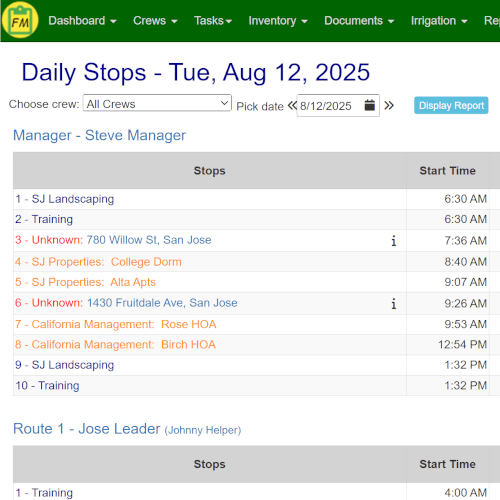Open stop 9 - SJ Landscaping
500x500 pixels.
pyautogui.click(x=65, y=365)
